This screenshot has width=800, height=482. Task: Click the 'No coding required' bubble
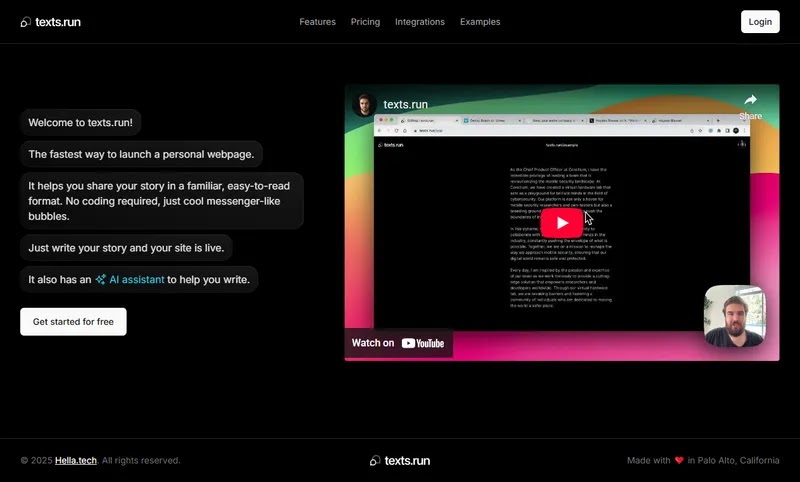162,201
